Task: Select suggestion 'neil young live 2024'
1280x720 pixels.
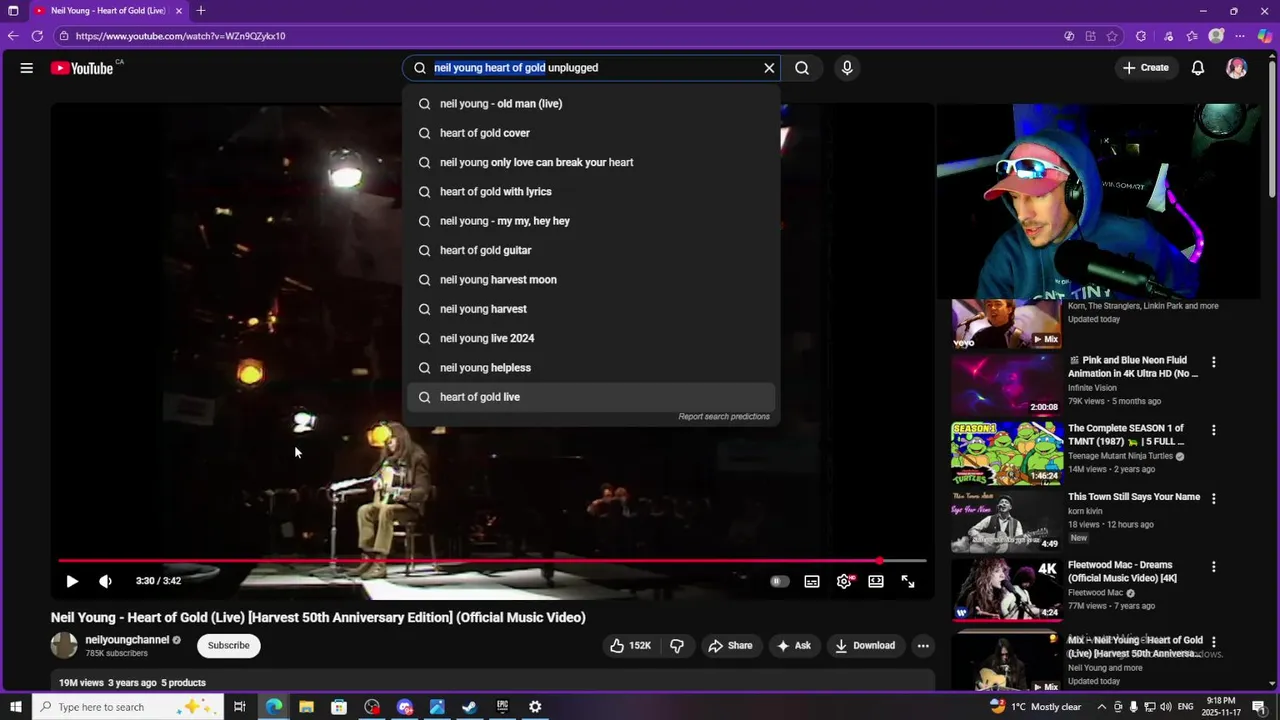Action: (x=592, y=338)
